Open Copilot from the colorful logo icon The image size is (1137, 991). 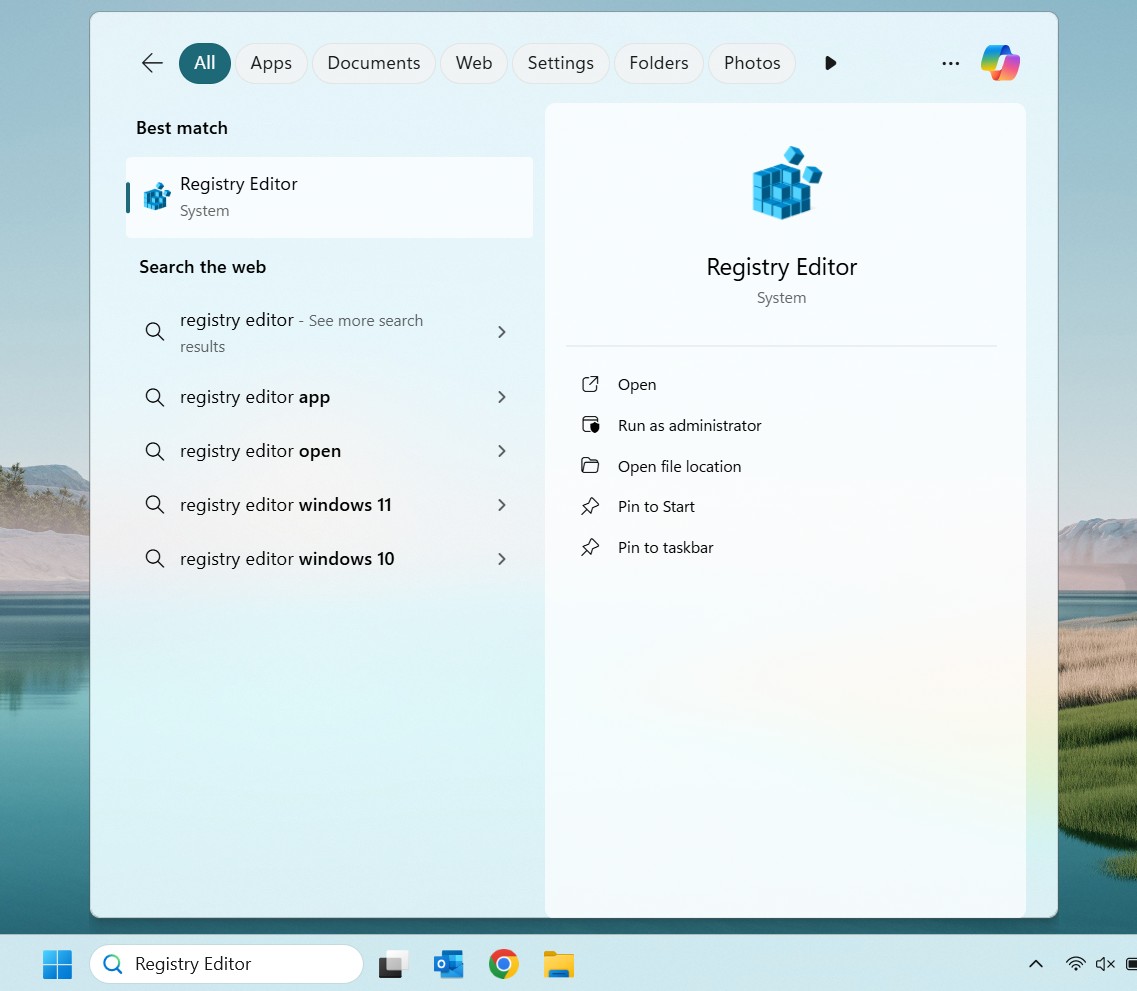click(x=1000, y=63)
